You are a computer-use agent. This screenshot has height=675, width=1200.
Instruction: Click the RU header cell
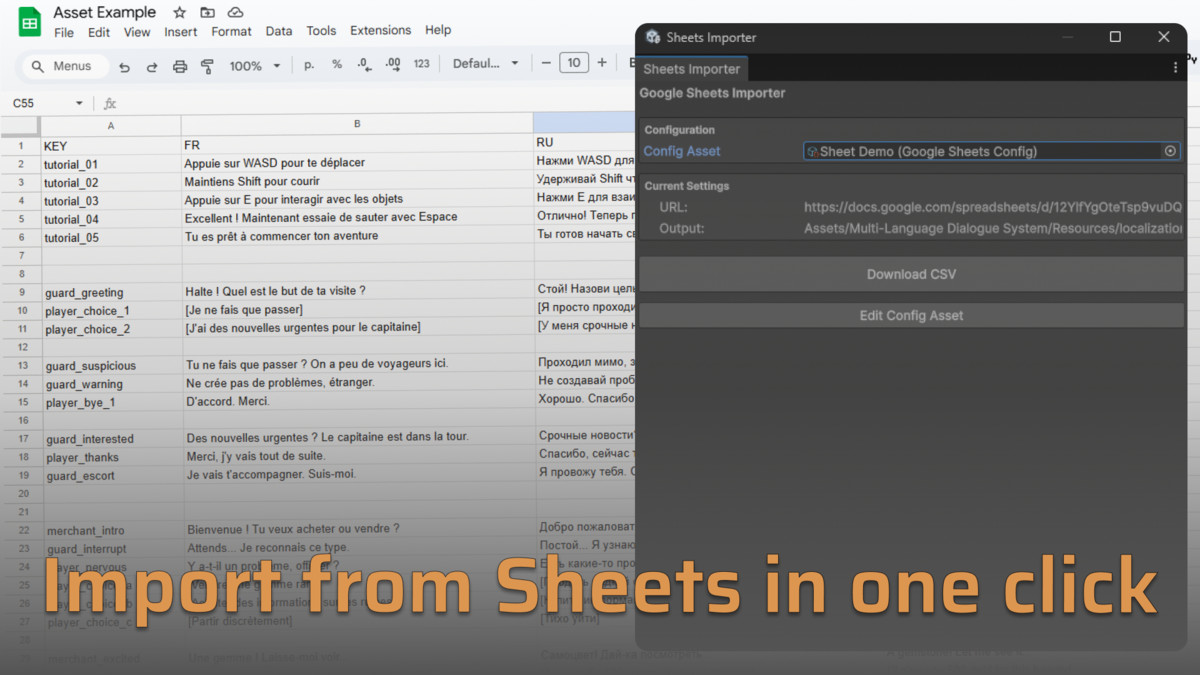tap(585, 143)
